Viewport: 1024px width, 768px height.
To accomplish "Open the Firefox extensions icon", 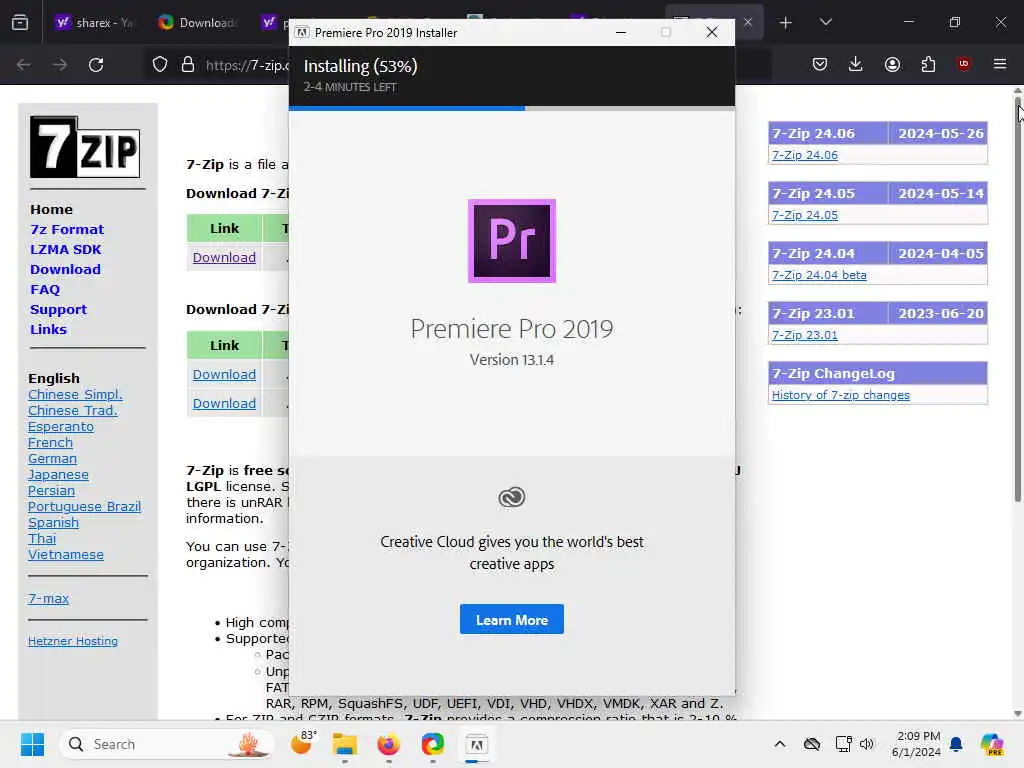I will [928, 64].
